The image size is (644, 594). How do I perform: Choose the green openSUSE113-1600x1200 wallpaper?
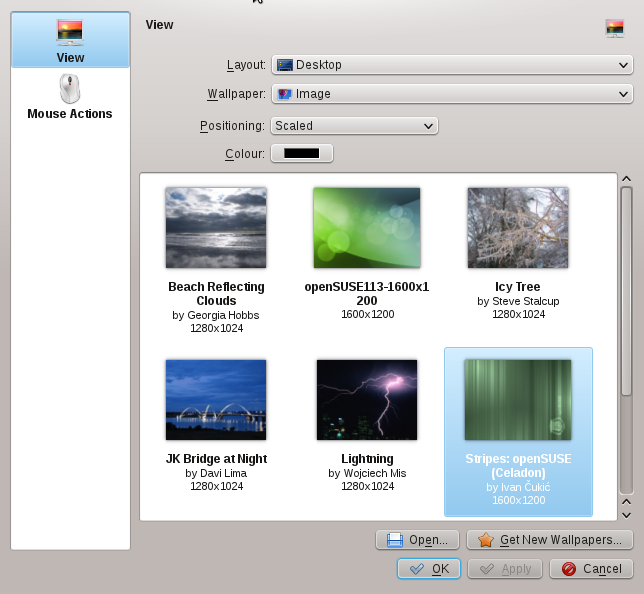click(367, 228)
